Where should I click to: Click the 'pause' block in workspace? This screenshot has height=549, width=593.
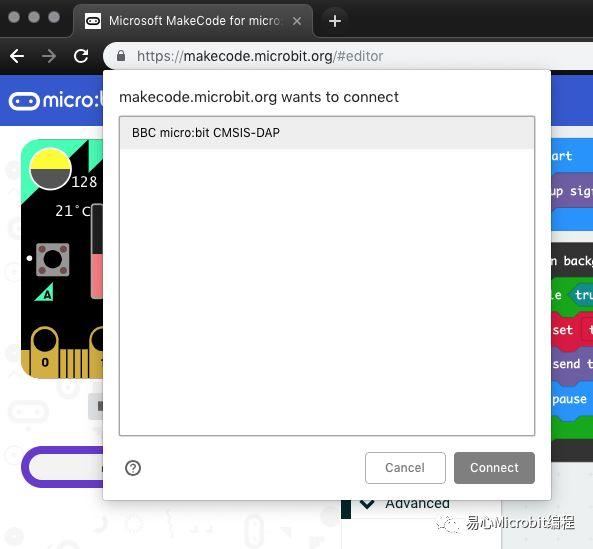click(571, 399)
